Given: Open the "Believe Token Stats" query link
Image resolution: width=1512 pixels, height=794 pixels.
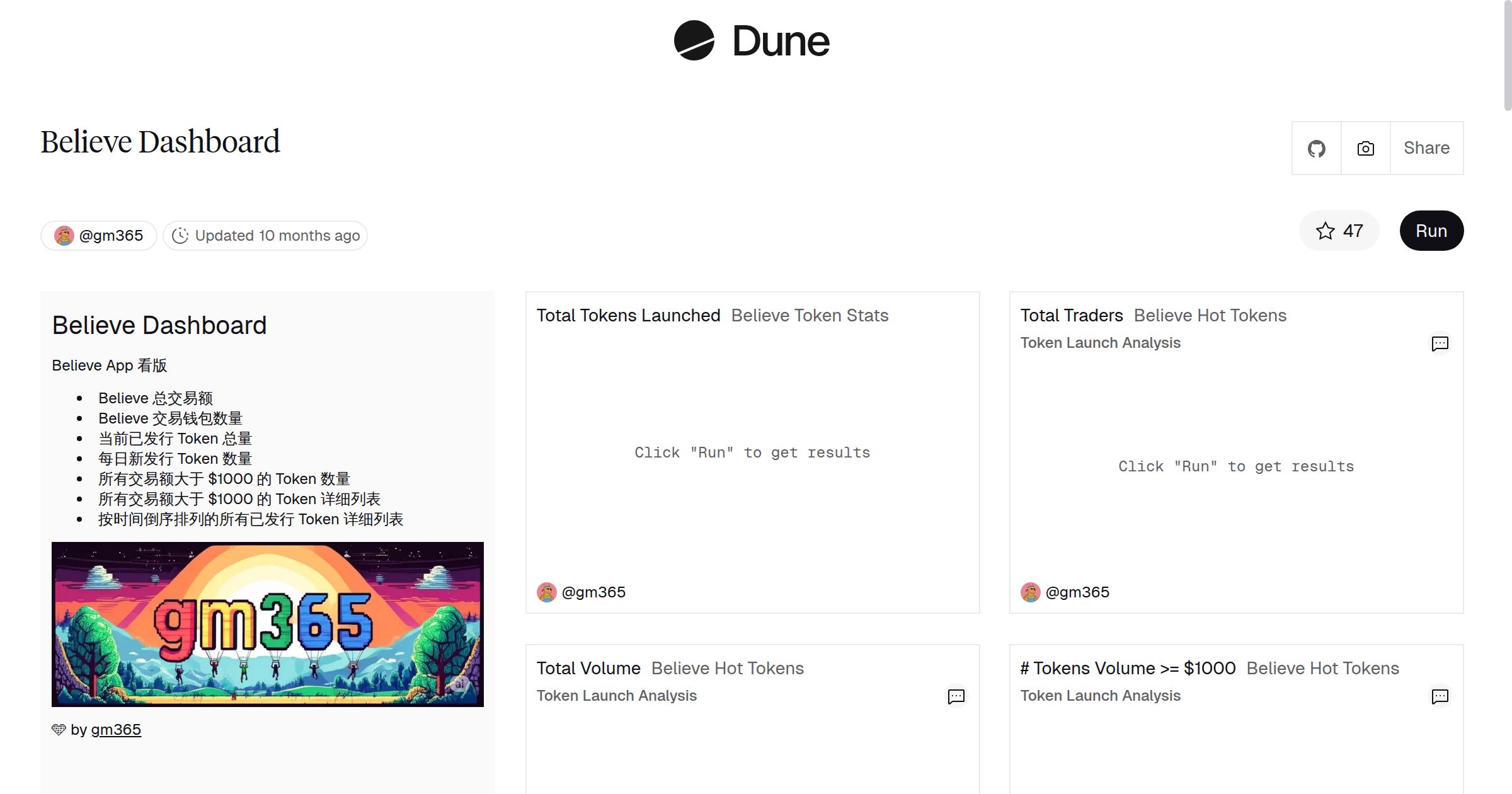Looking at the screenshot, I should click(810, 315).
